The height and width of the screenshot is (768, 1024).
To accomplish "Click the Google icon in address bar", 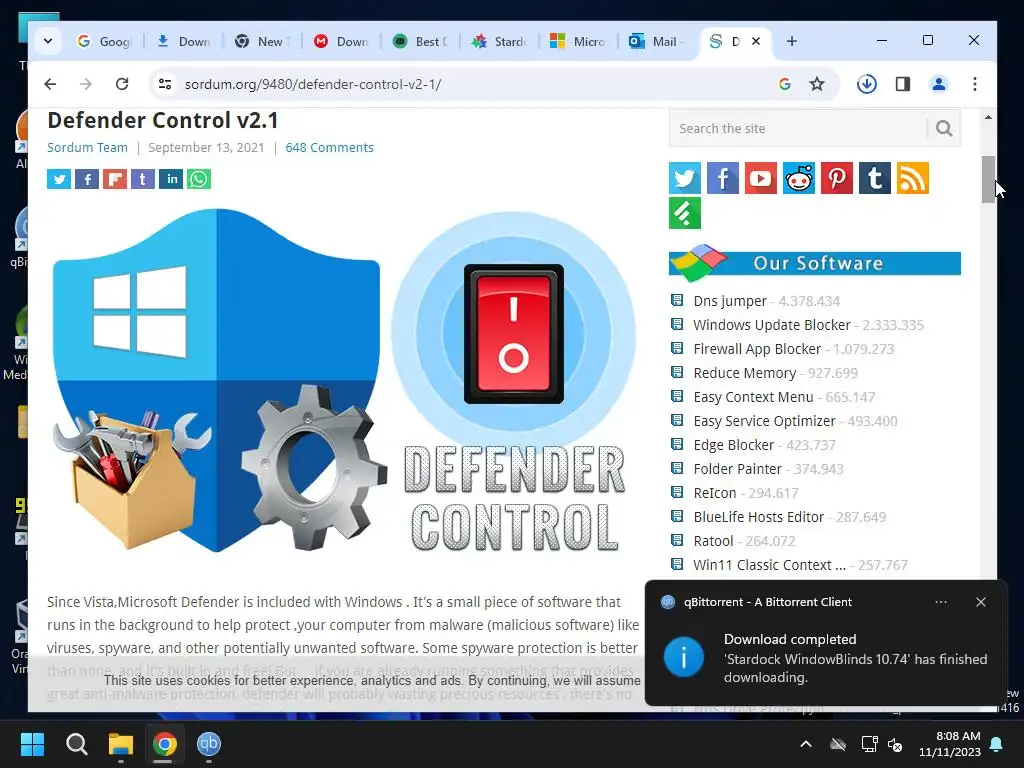I will point(785,84).
